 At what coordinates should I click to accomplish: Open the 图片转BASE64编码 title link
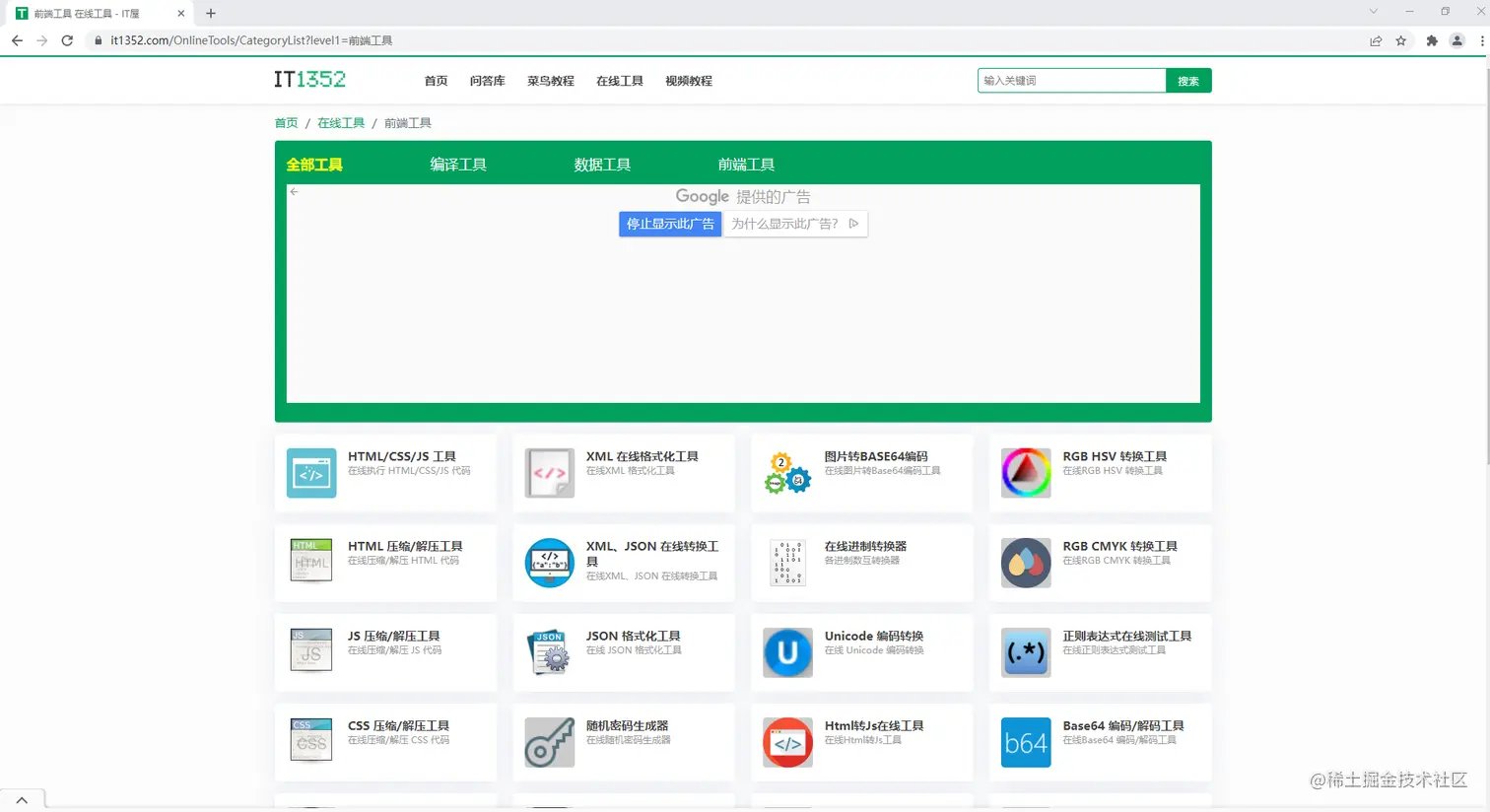(876, 456)
